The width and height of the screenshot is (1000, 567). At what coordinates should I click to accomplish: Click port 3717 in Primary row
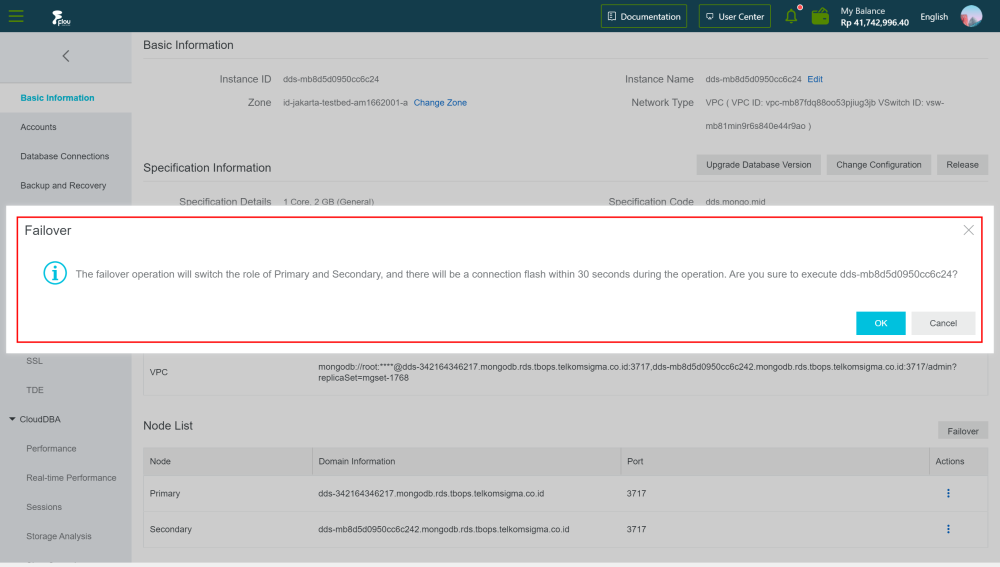(x=636, y=494)
